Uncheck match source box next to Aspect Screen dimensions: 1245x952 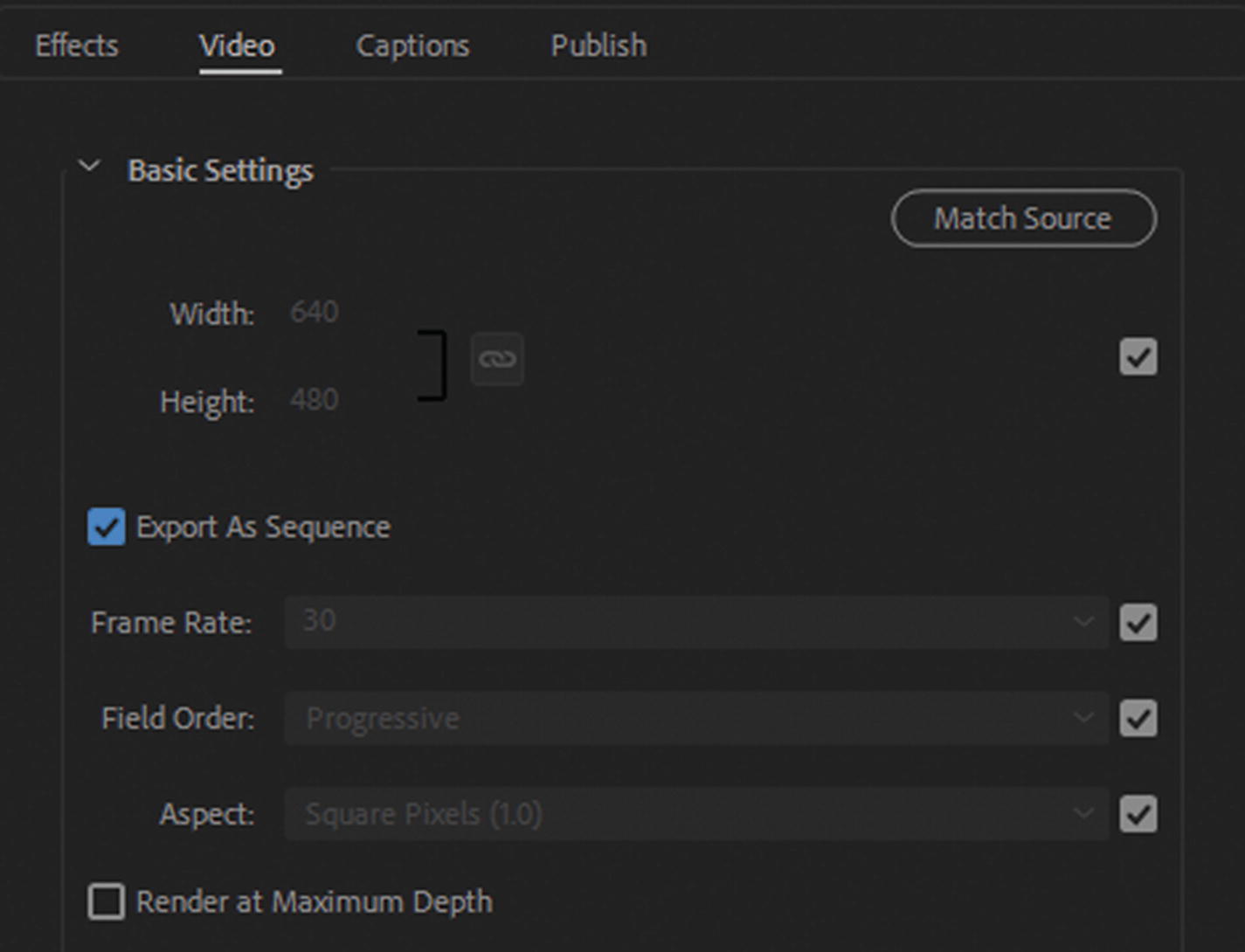tap(1138, 814)
